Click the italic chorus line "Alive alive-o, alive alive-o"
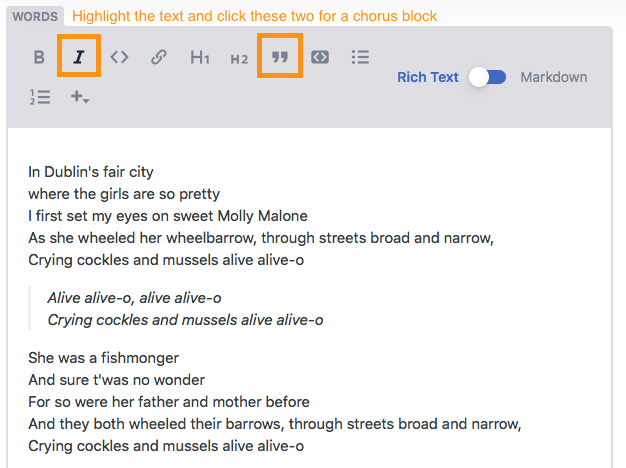 (x=134, y=298)
